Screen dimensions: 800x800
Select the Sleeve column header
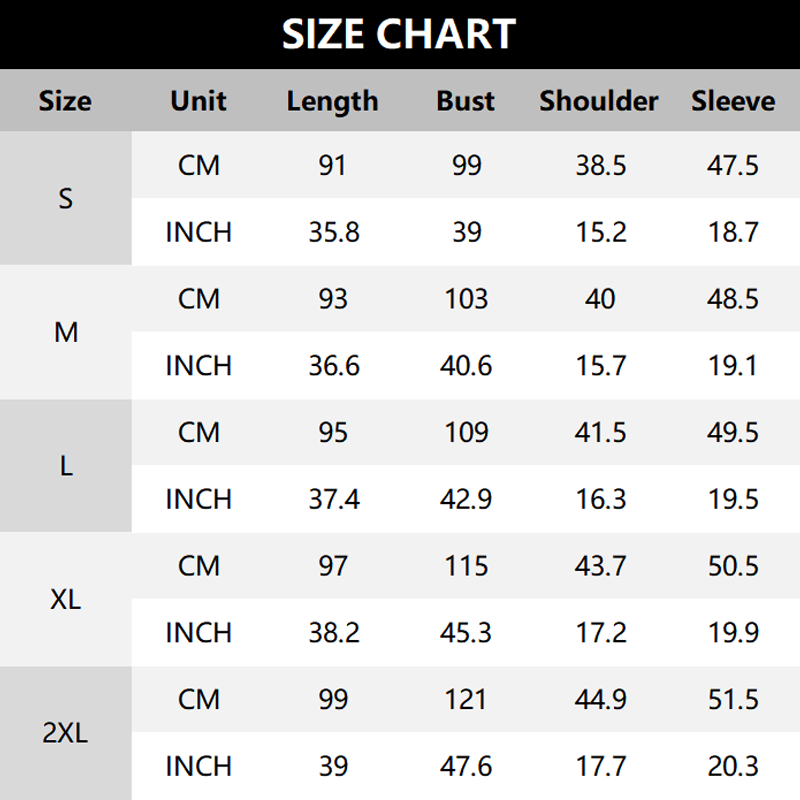733,101
